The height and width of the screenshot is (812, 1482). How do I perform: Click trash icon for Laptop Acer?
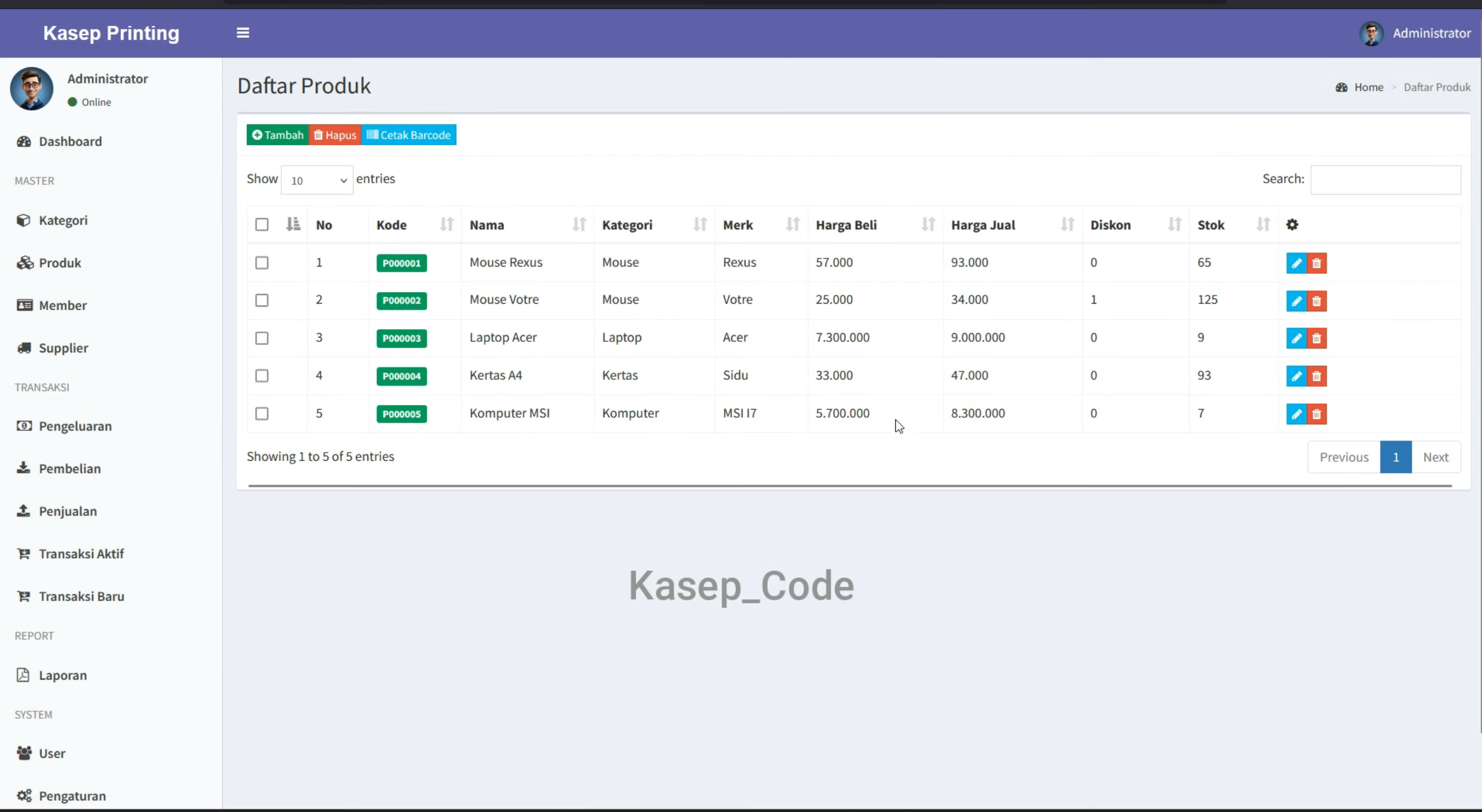pos(1317,338)
